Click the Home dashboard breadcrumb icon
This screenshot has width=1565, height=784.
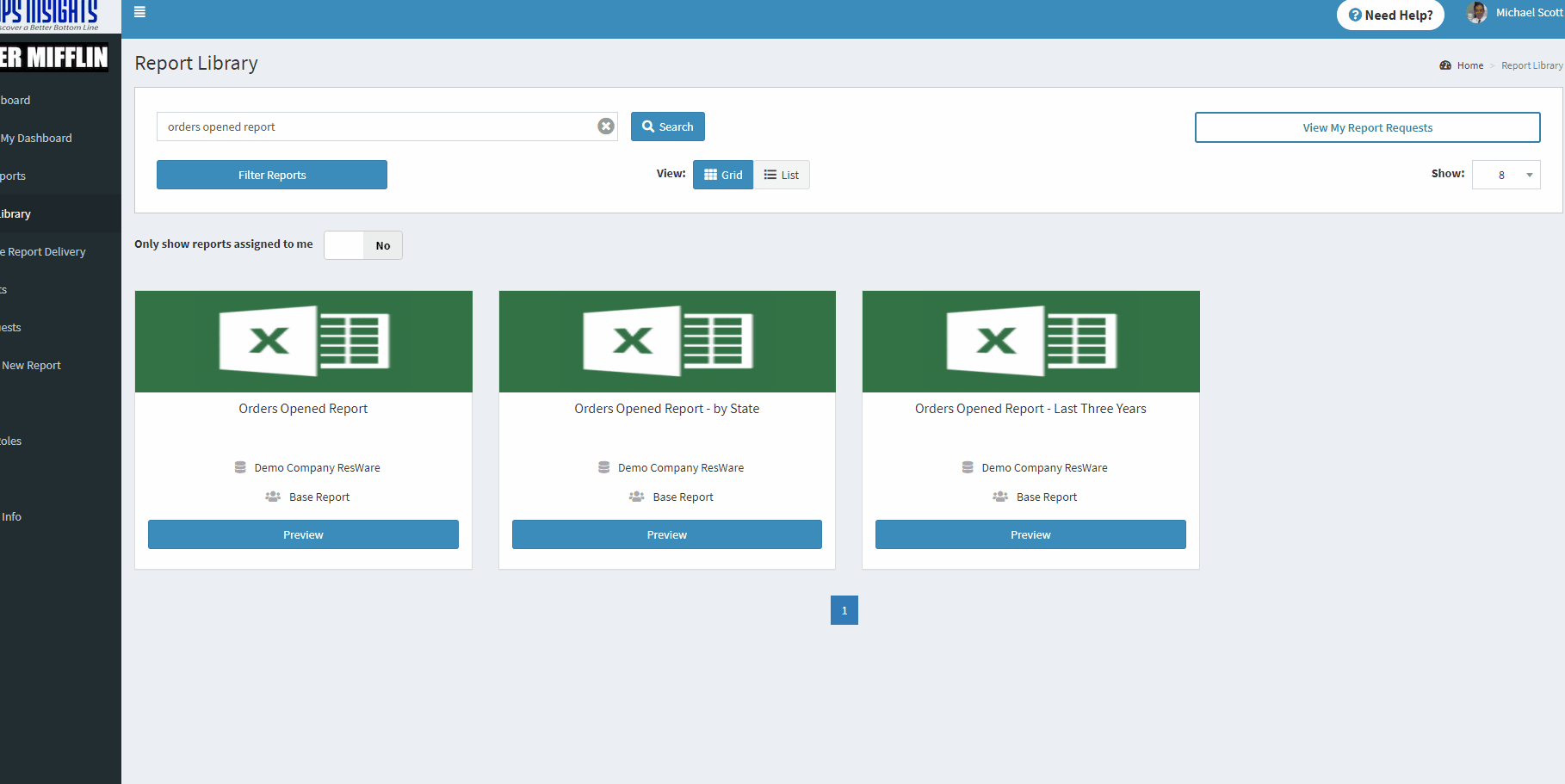click(1445, 65)
